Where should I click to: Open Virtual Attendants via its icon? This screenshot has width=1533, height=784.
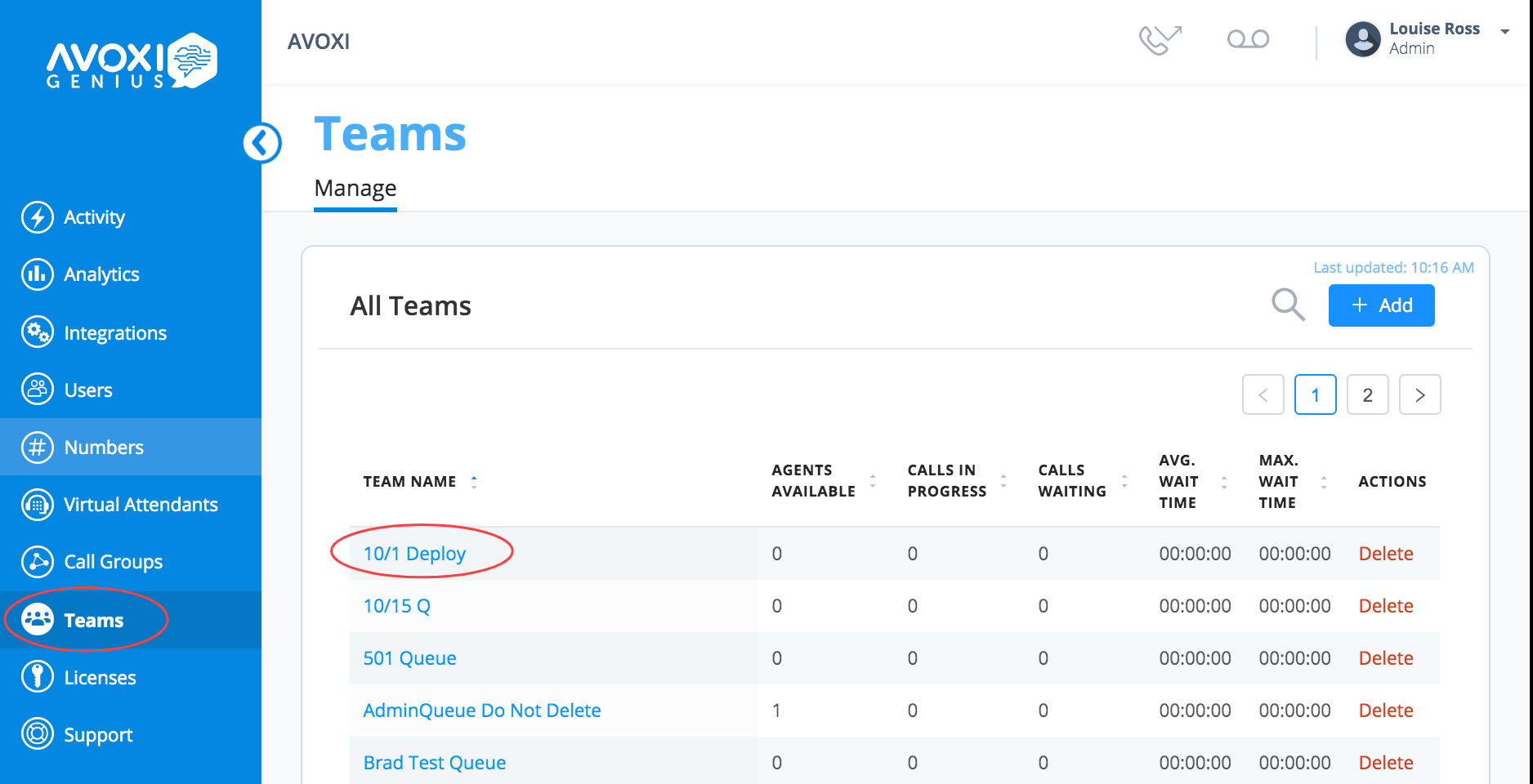tap(38, 505)
